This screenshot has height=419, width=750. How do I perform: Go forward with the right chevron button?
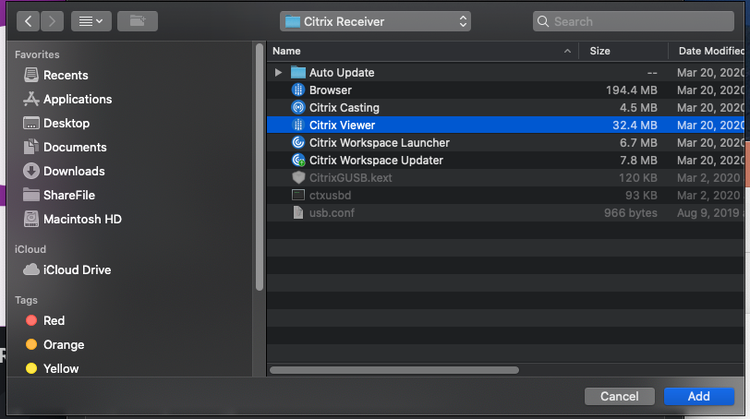tap(52, 22)
